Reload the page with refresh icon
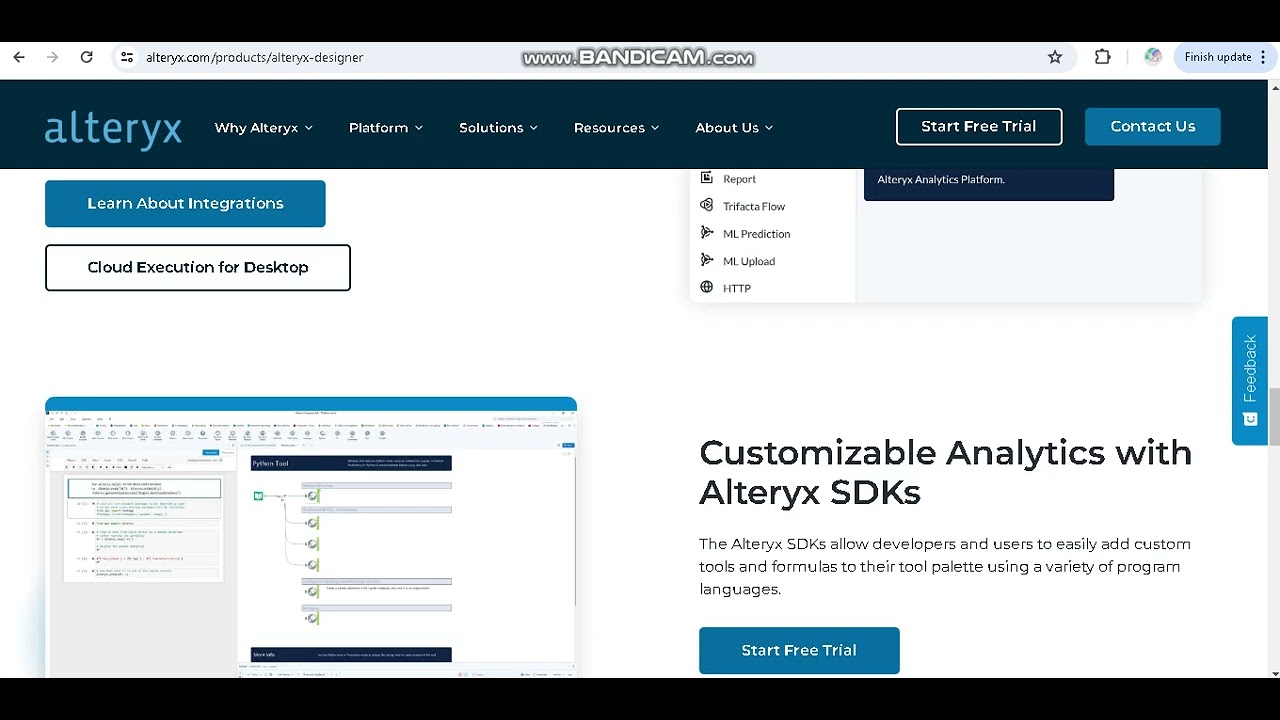 point(87,57)
